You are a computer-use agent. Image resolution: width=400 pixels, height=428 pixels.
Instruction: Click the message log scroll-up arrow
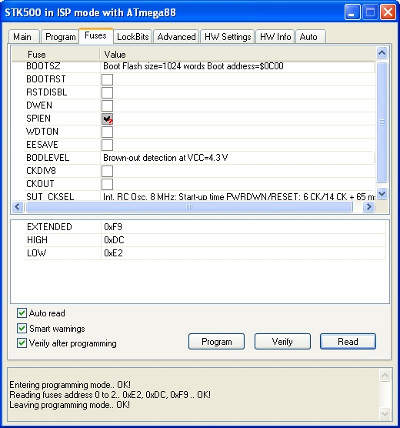(x=385, y=375)
